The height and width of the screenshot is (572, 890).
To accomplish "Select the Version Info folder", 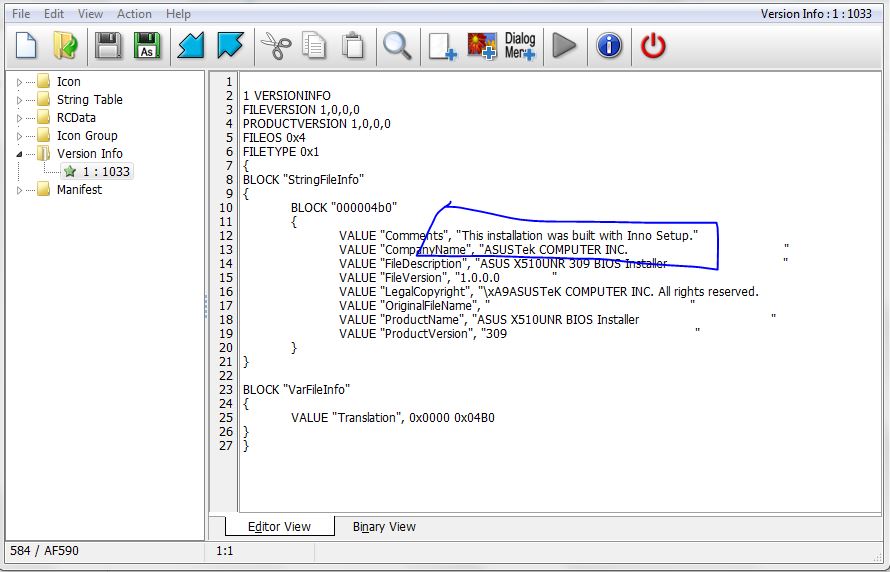I will [90, 153].
